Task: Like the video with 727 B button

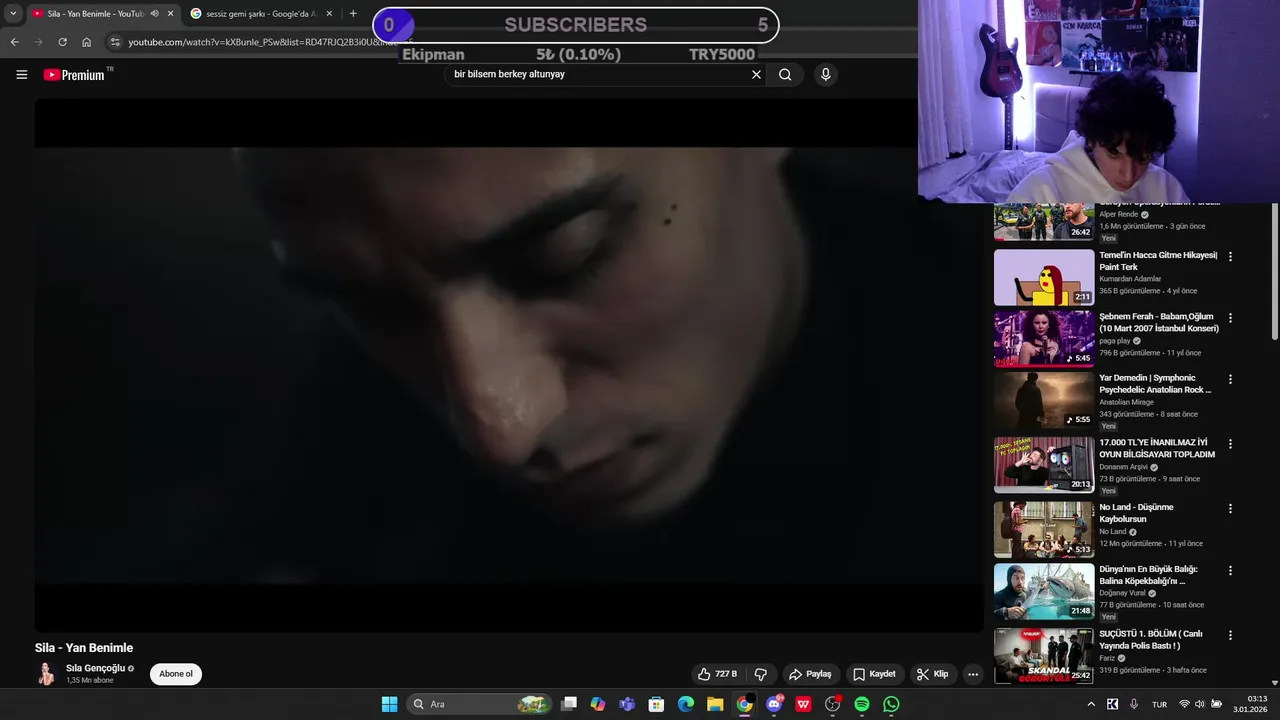Action: click(x=718, y=674)
